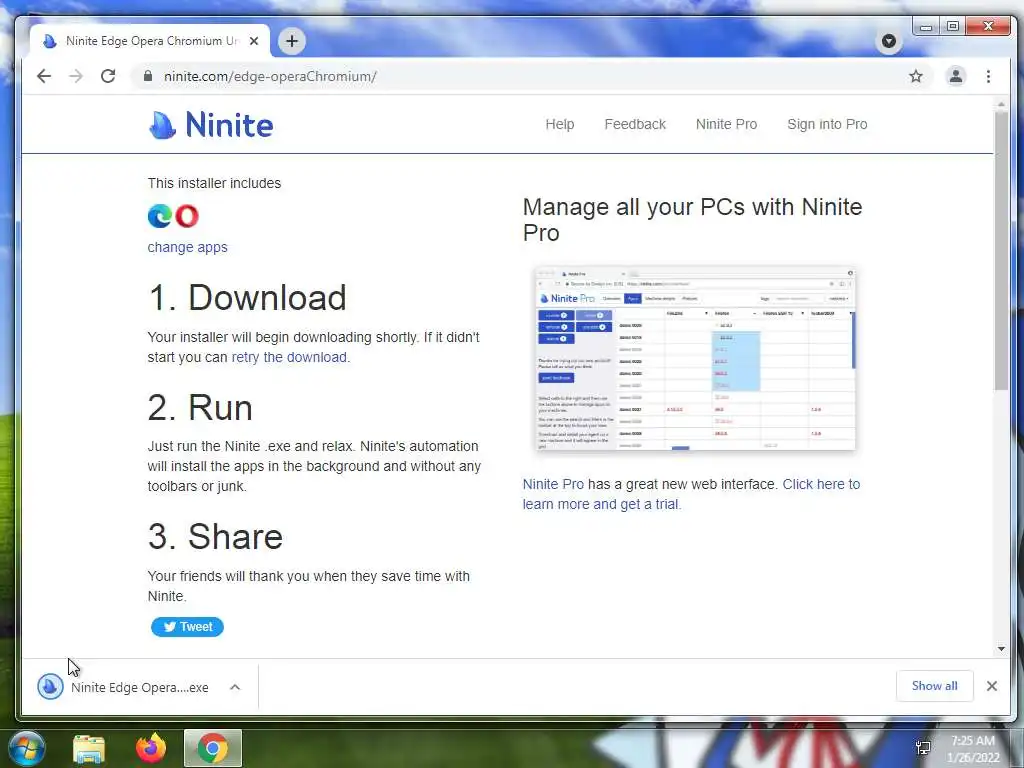Select the Ninite Edge Opera Chromium tab
The width and height of the screenshot is (1024, 768).
pyautogui.click(x=150, y=41)
